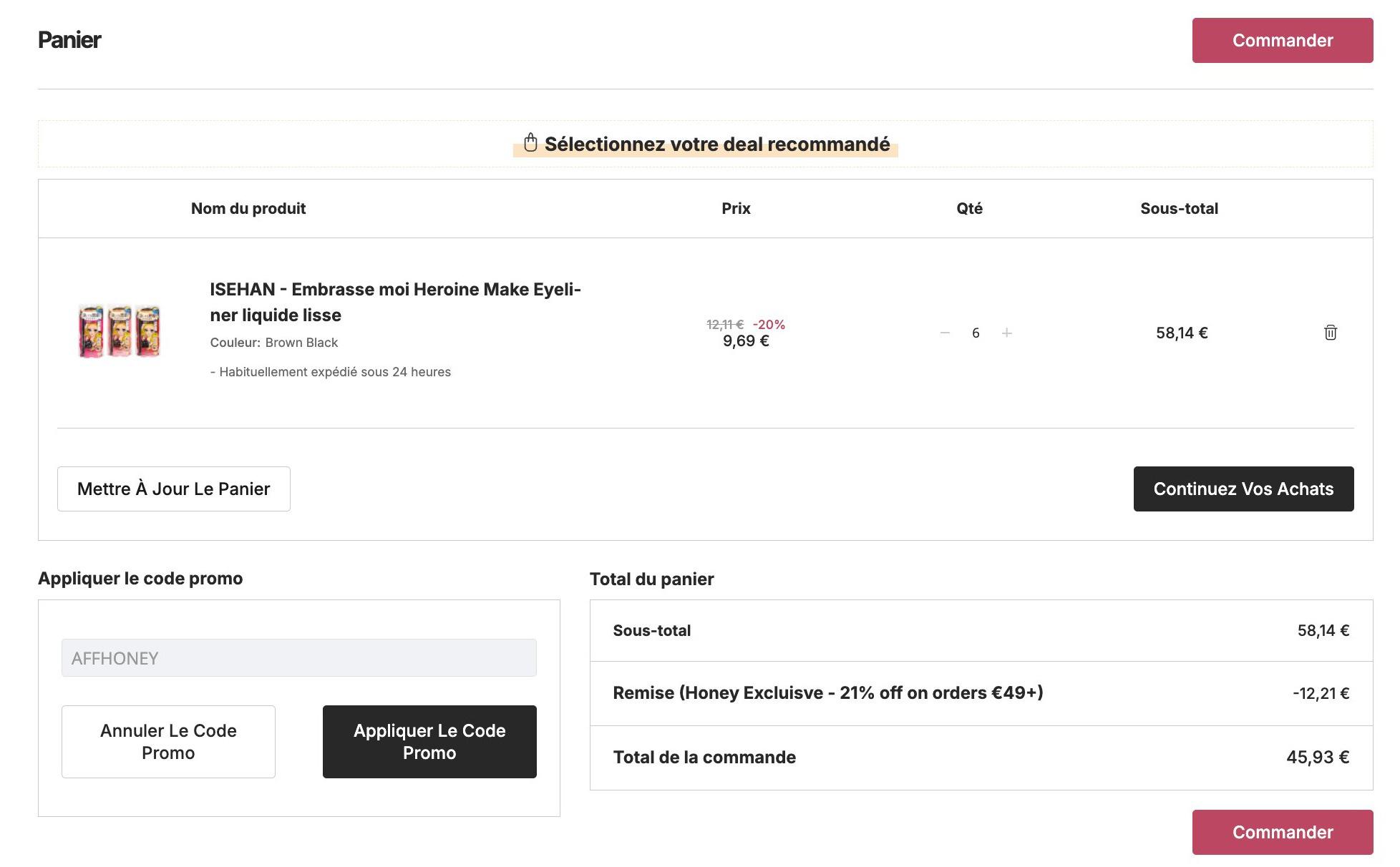Click Annuler Le Code Promo button

pos(168,742)
